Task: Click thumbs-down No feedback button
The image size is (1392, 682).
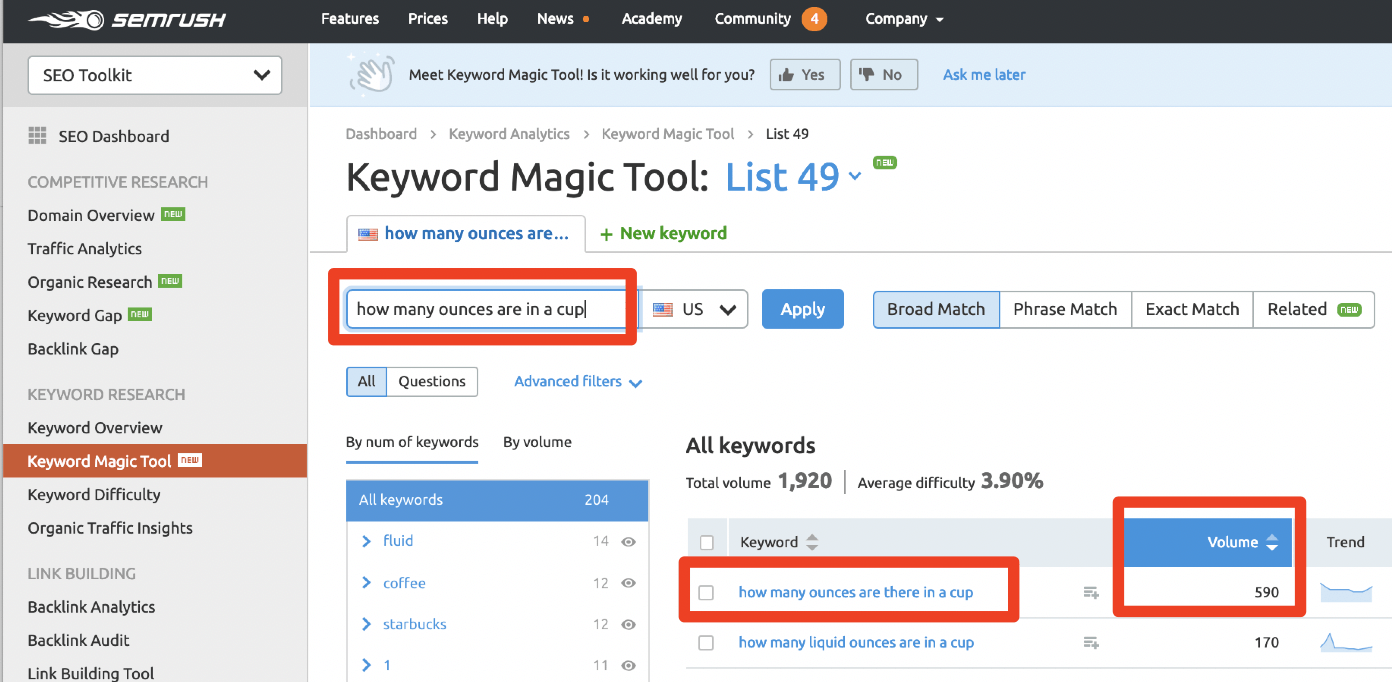Action: (883, 74)
